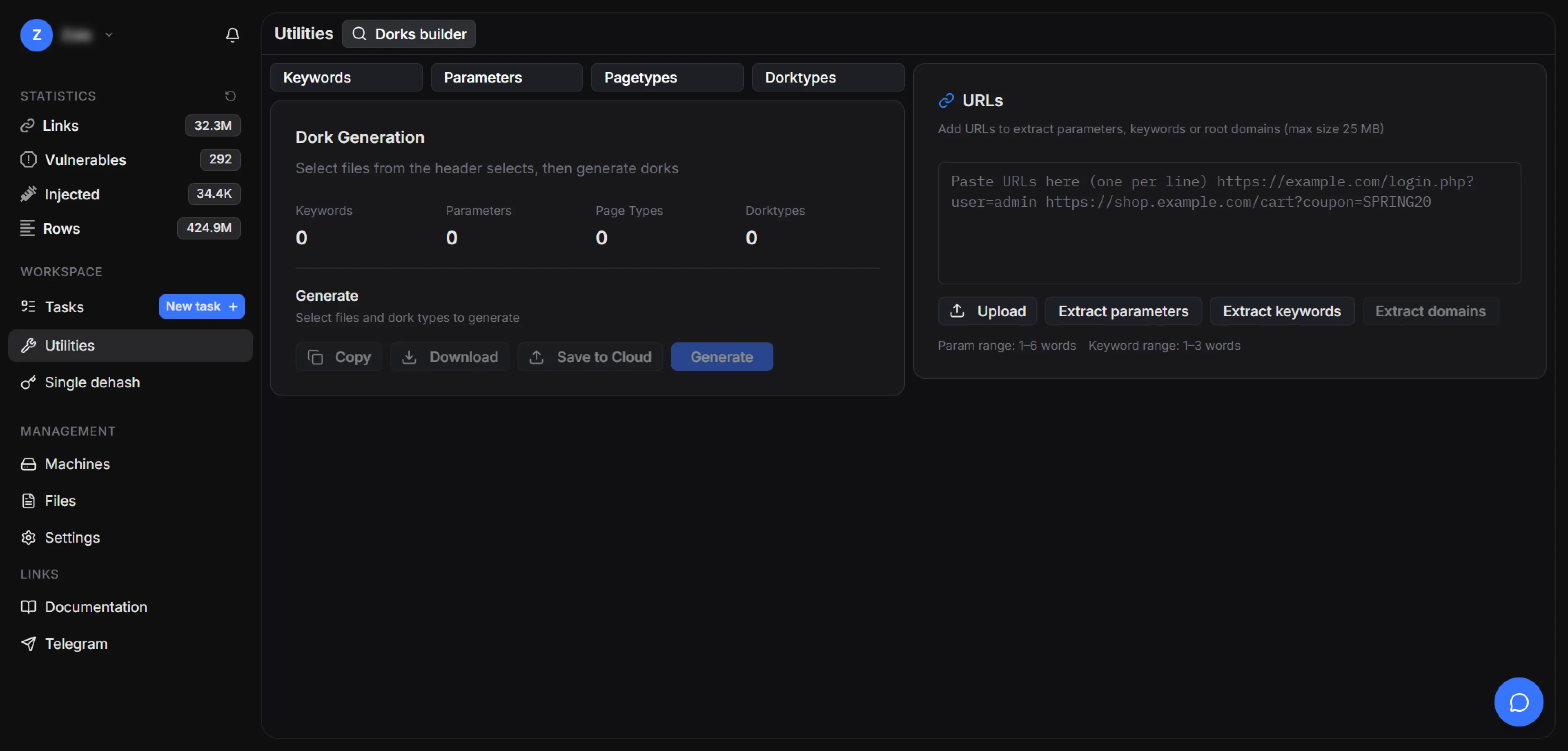Viewport: 1568px width, 751px height.
Task: Open the Keywords select dropdown
Action: (346, 77)
